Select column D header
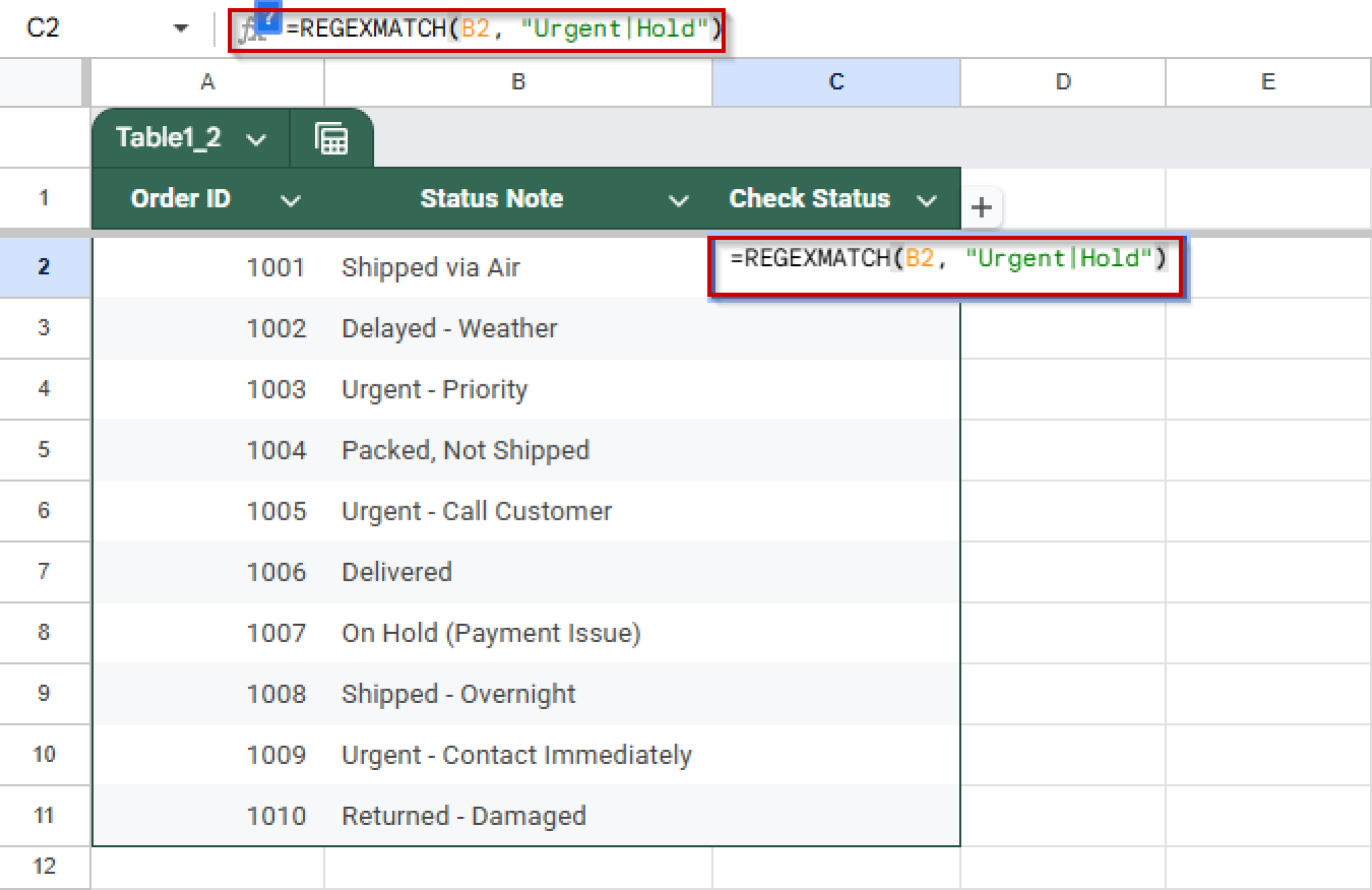The height and width of the screenshot is (890, 1372). tap(1062, 82)
